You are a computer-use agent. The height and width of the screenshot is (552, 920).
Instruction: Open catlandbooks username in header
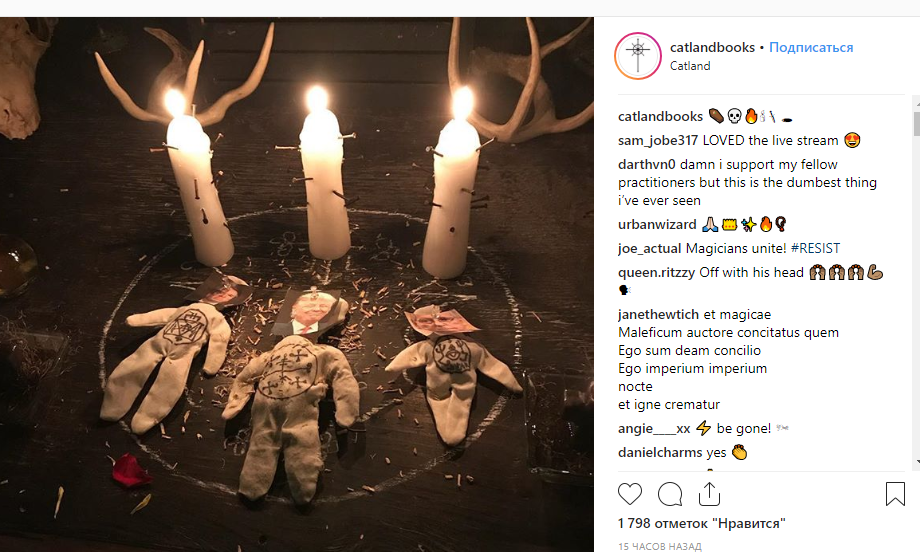pyautogui.click(x=712, y=47)
